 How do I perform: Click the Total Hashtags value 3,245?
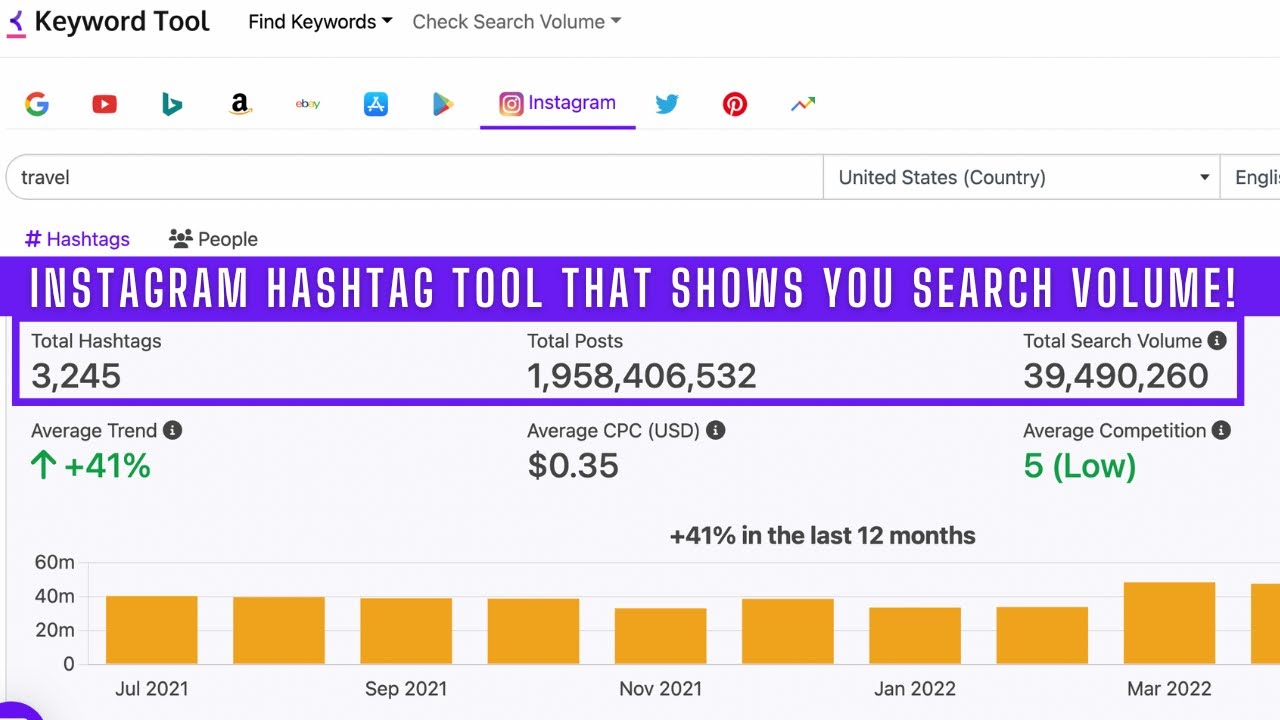[76, 376]
